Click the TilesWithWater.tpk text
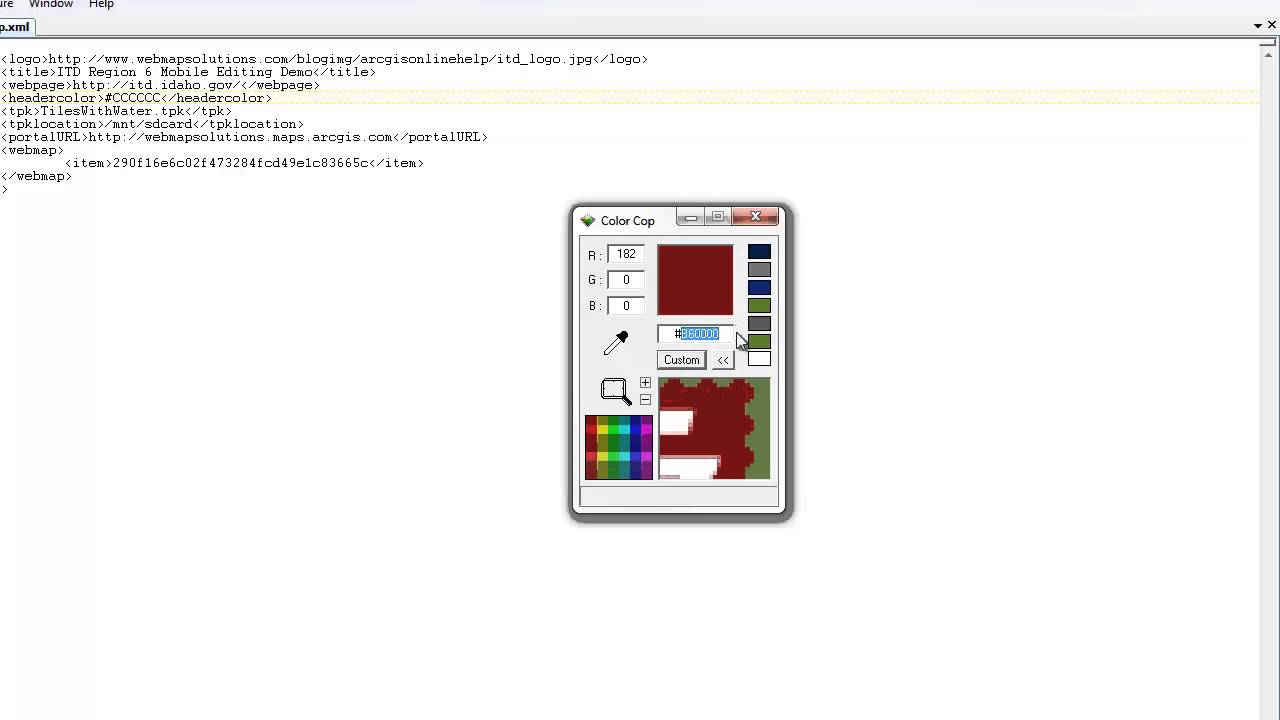Image resolution: width=1280 pixels, height=720 pixels. 113,111
